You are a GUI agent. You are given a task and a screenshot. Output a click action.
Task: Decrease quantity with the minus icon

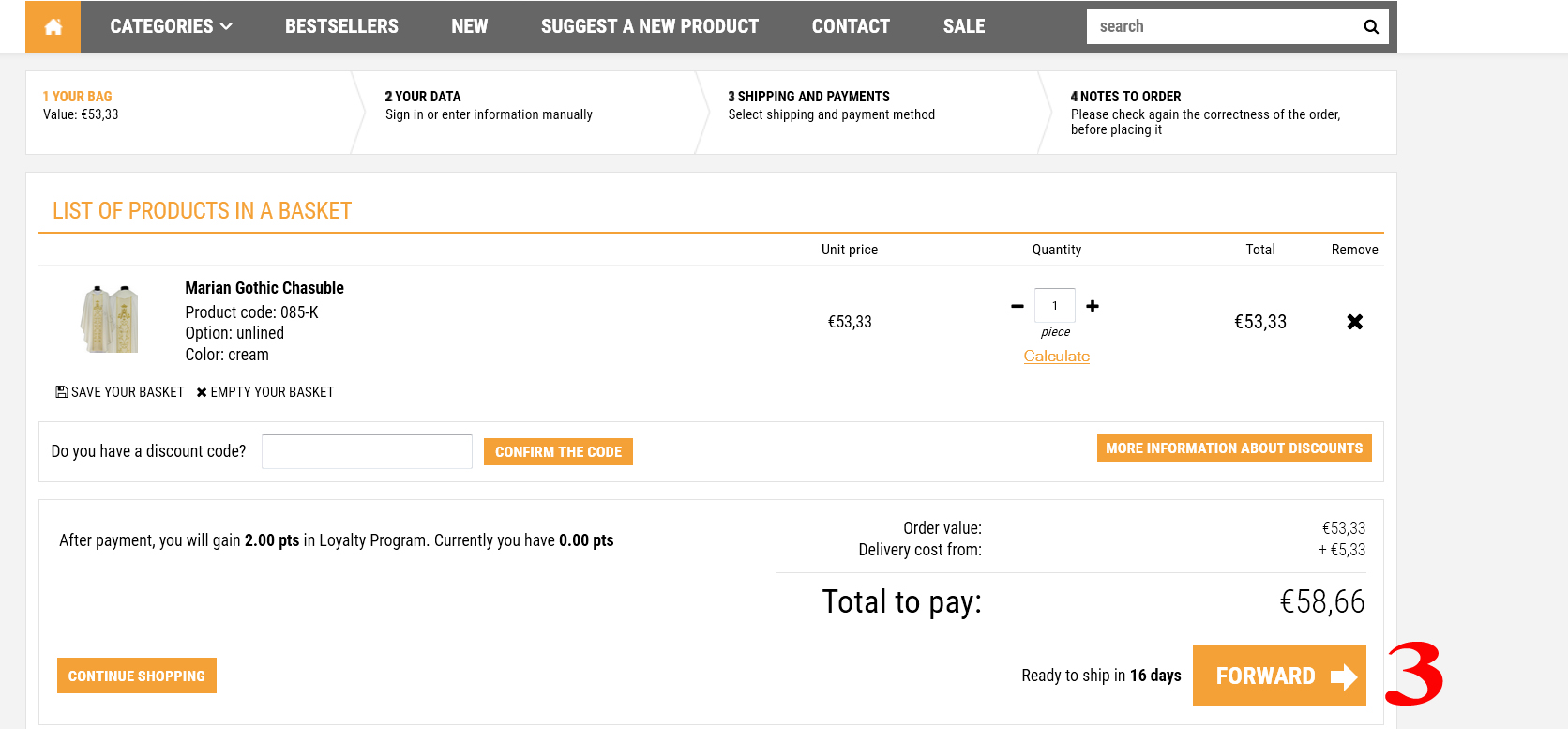pos(1018,306)
